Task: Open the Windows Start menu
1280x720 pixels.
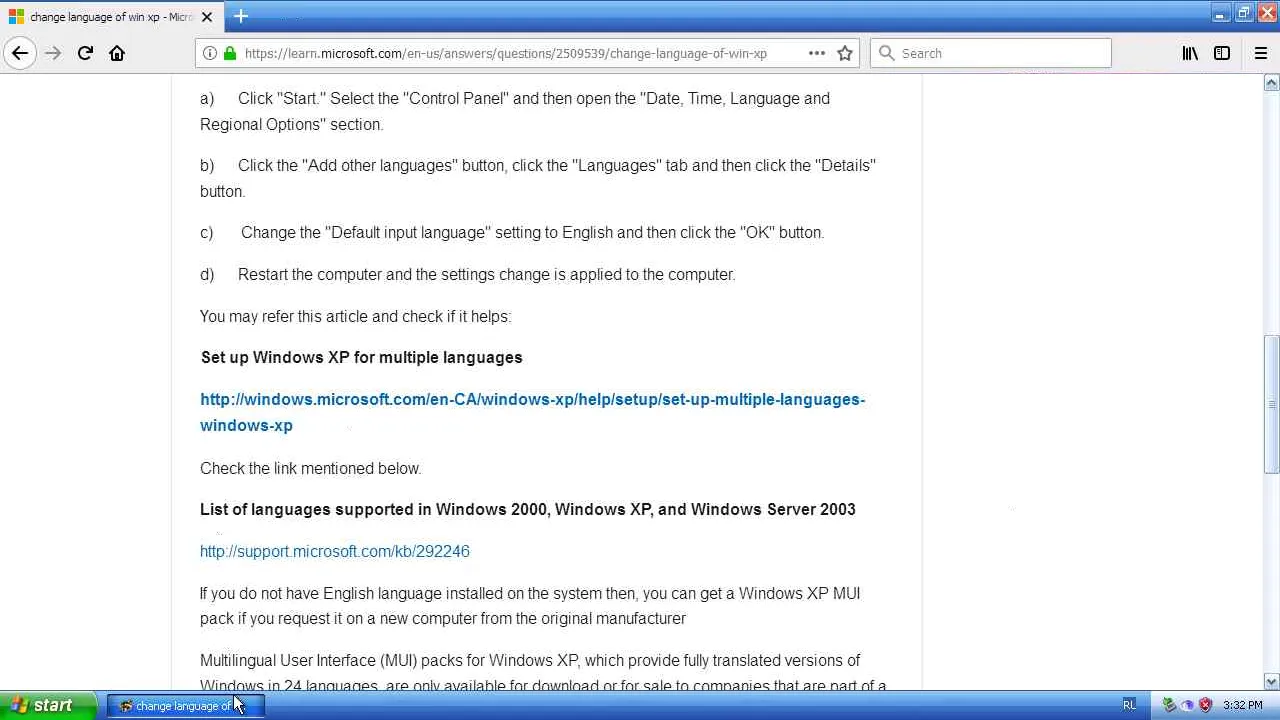Action: click(47, 705)
